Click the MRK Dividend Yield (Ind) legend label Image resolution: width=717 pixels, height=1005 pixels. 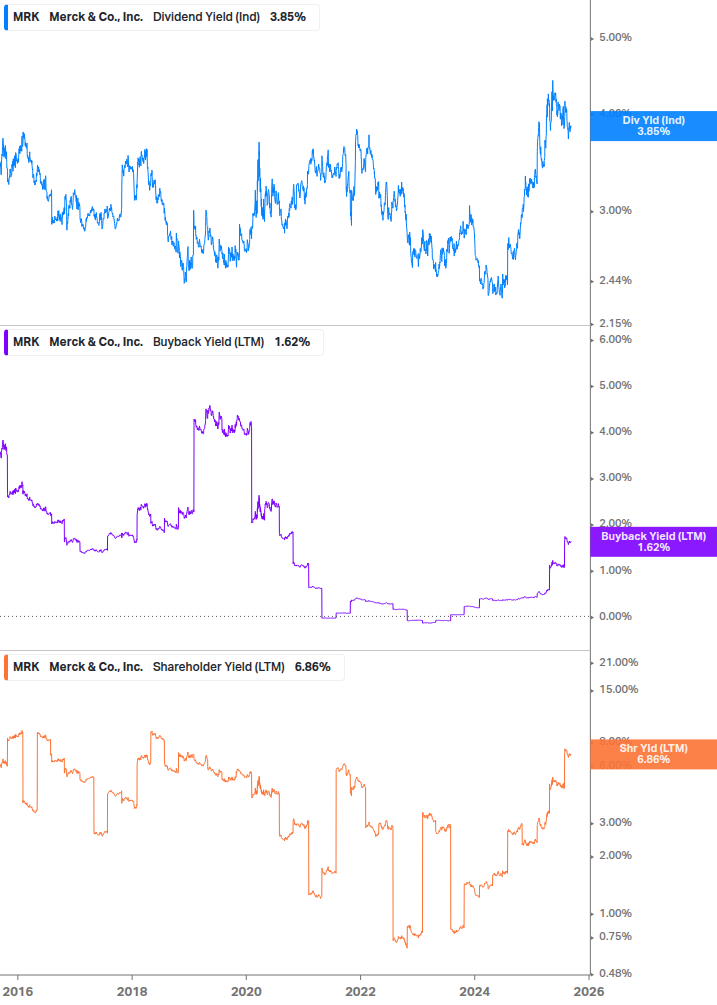point(161,17)
